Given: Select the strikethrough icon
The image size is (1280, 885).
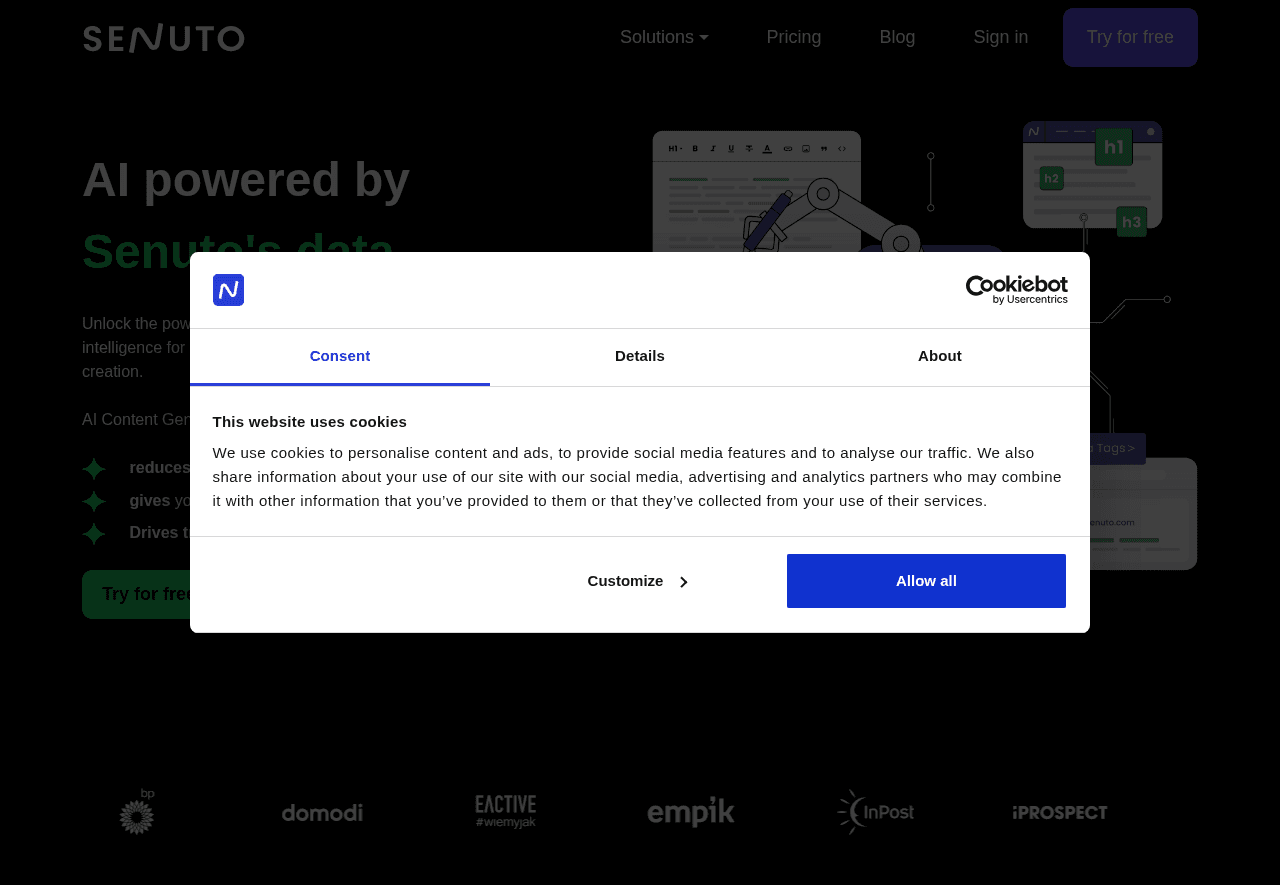Looking at the screenshot, I should tap(749, 148).
